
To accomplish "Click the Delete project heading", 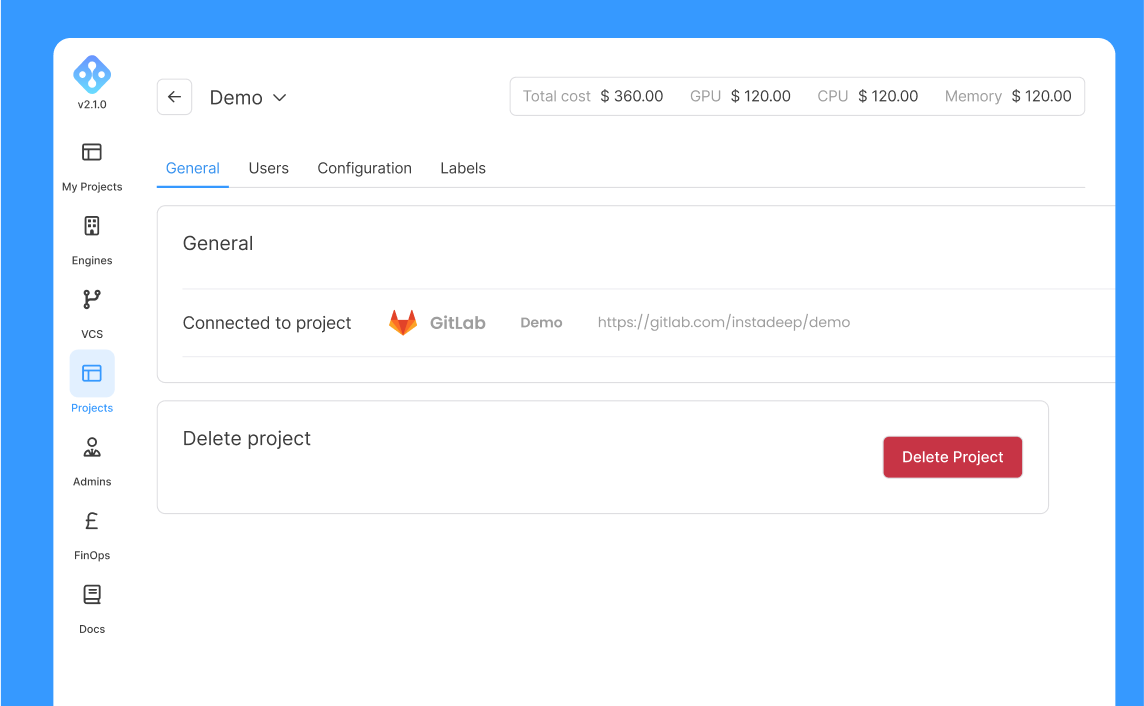I will click(247, 438).
